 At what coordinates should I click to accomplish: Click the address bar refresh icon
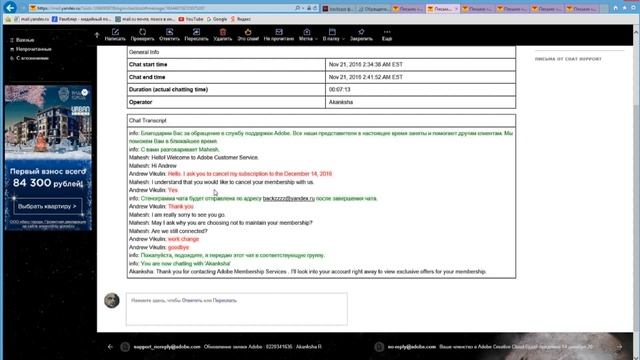tap(314, 8)
